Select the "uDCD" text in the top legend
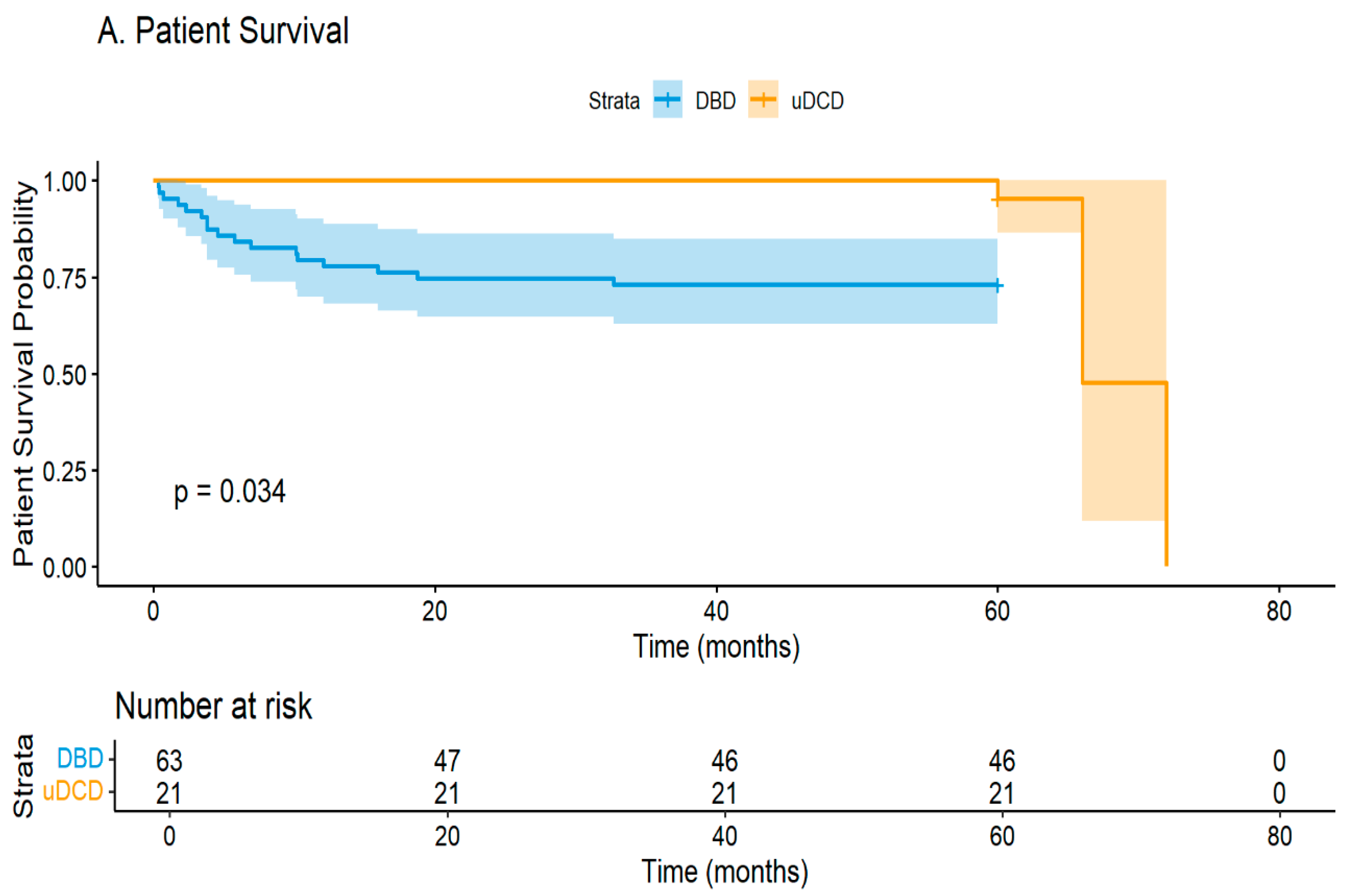1347x896 pixels. [817, 101]
